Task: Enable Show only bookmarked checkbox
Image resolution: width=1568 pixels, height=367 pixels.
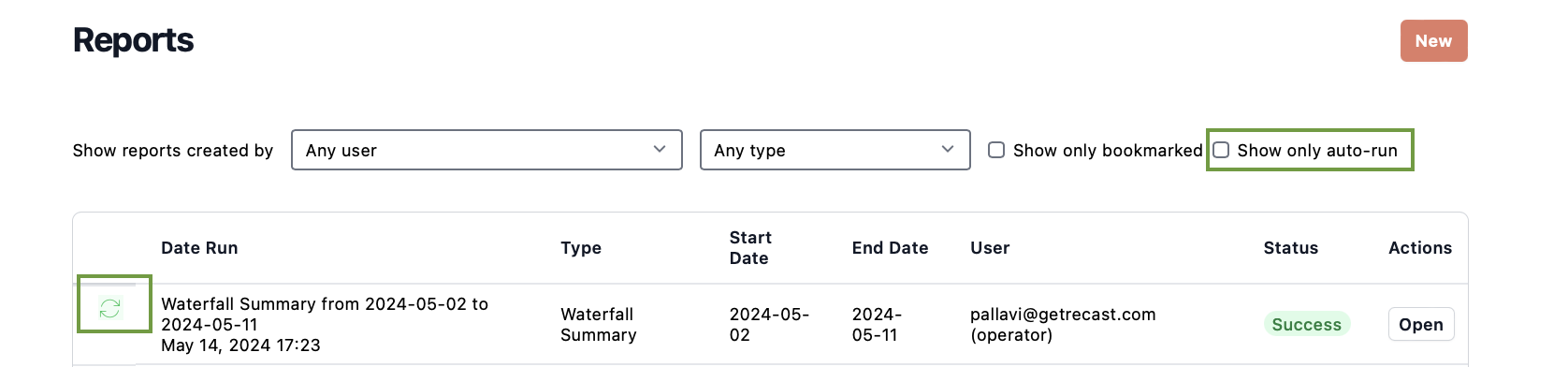Action: (996, 150)
